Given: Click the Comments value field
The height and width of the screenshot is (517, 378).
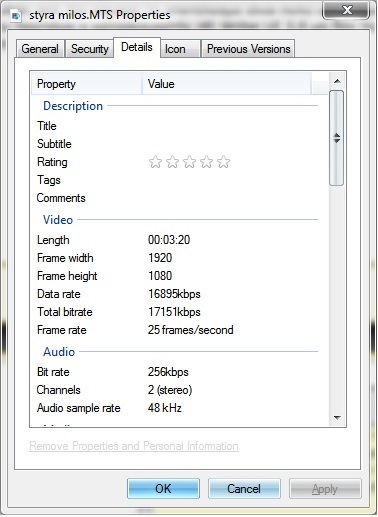Looking at the screenshot, I should [230, 198].
